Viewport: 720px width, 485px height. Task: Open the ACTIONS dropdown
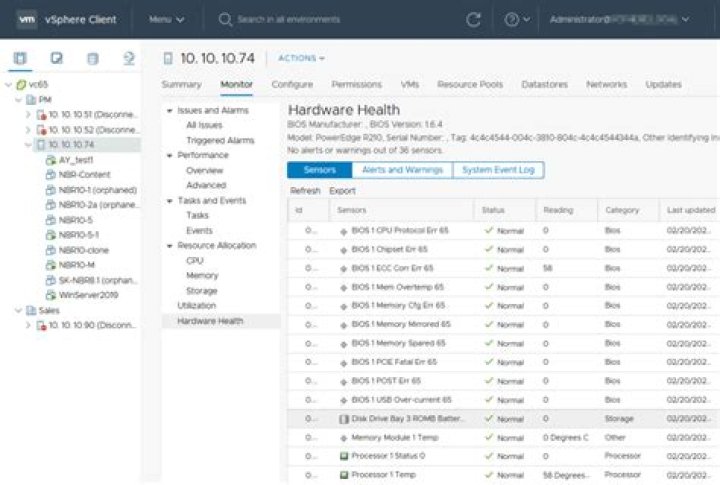(x=301, y=58)
